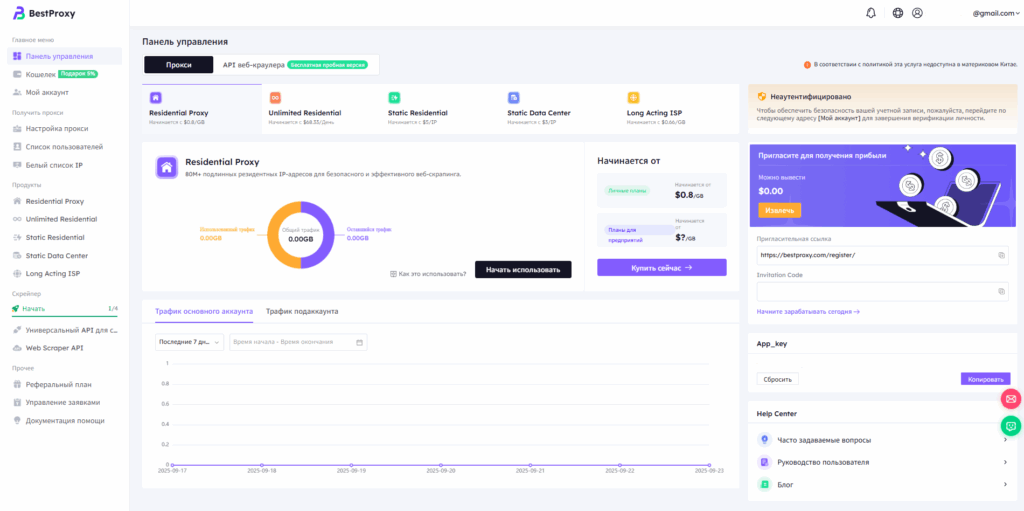
Task: Click the Реферальный план sidebar icon
Action: 18,384
